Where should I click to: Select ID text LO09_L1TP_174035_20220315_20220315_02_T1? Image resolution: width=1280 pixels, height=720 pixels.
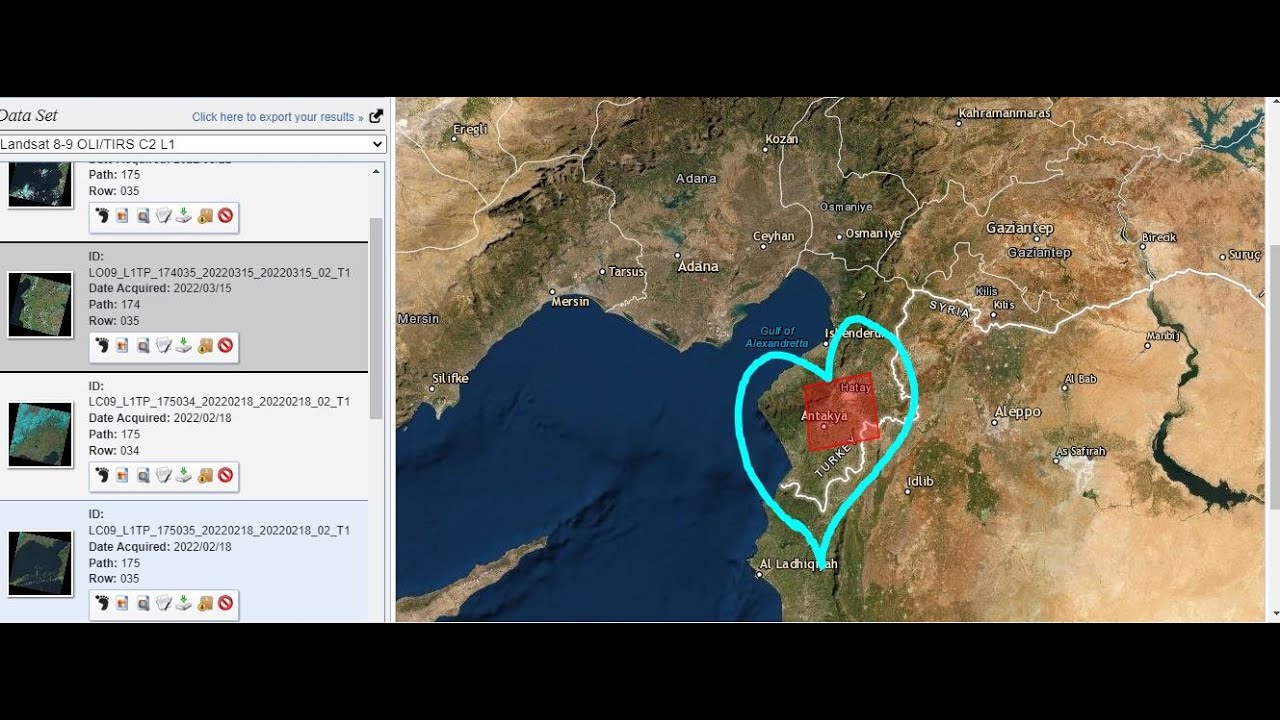(x=219, y=272)
